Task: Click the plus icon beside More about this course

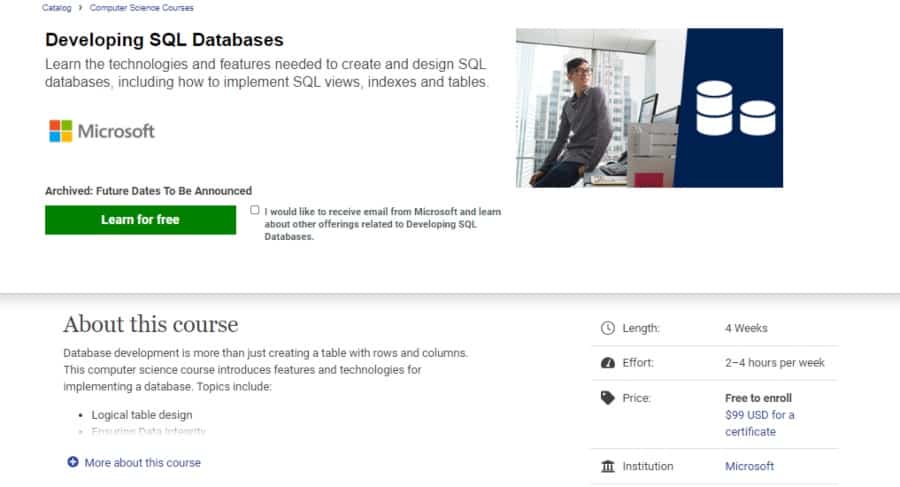Action: [73, 462]
